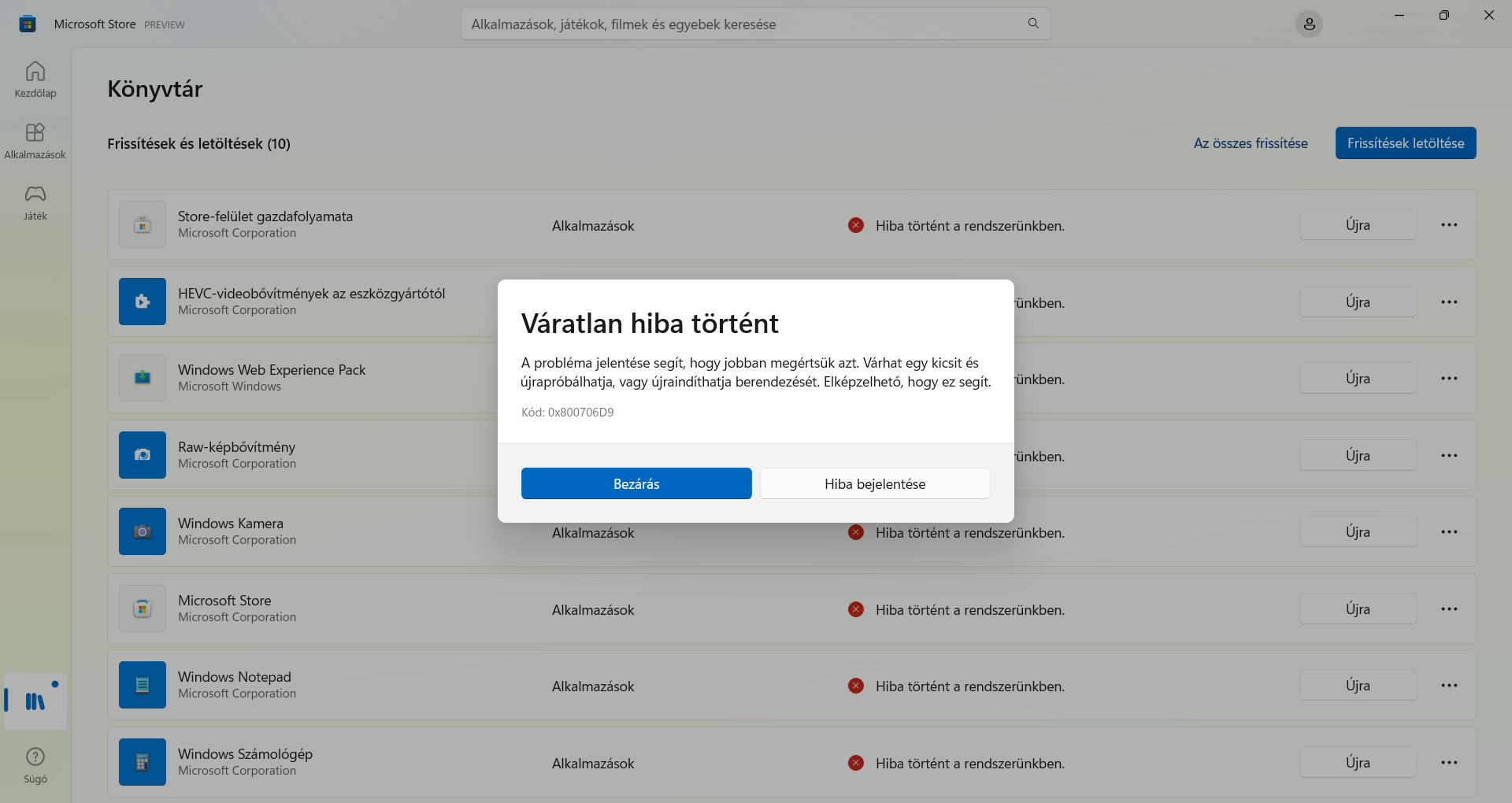
Task: Click error message text on Microsoft Store row
Action: tap(970, 610)
